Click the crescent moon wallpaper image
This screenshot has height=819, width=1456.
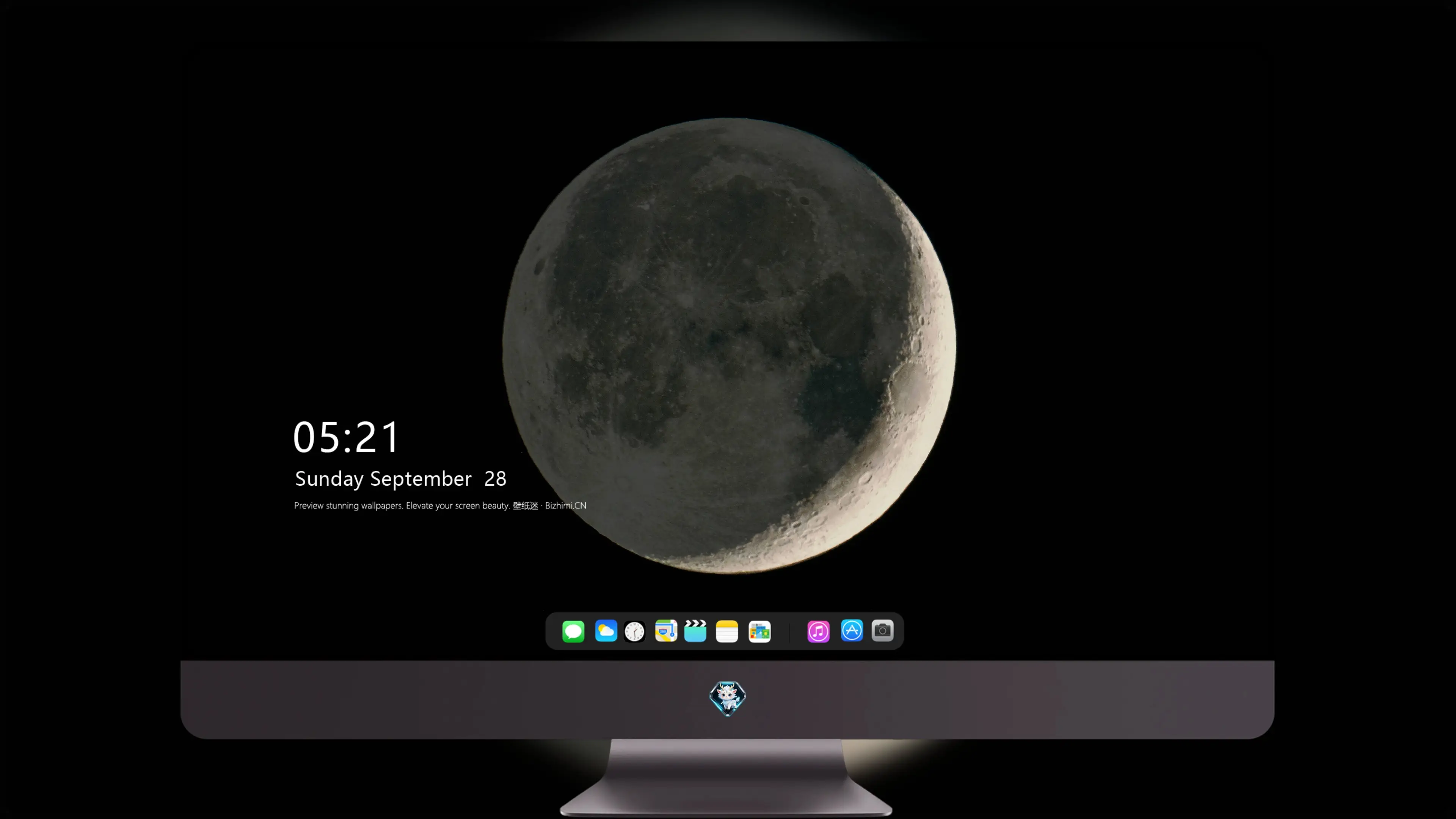pos(729,345)
